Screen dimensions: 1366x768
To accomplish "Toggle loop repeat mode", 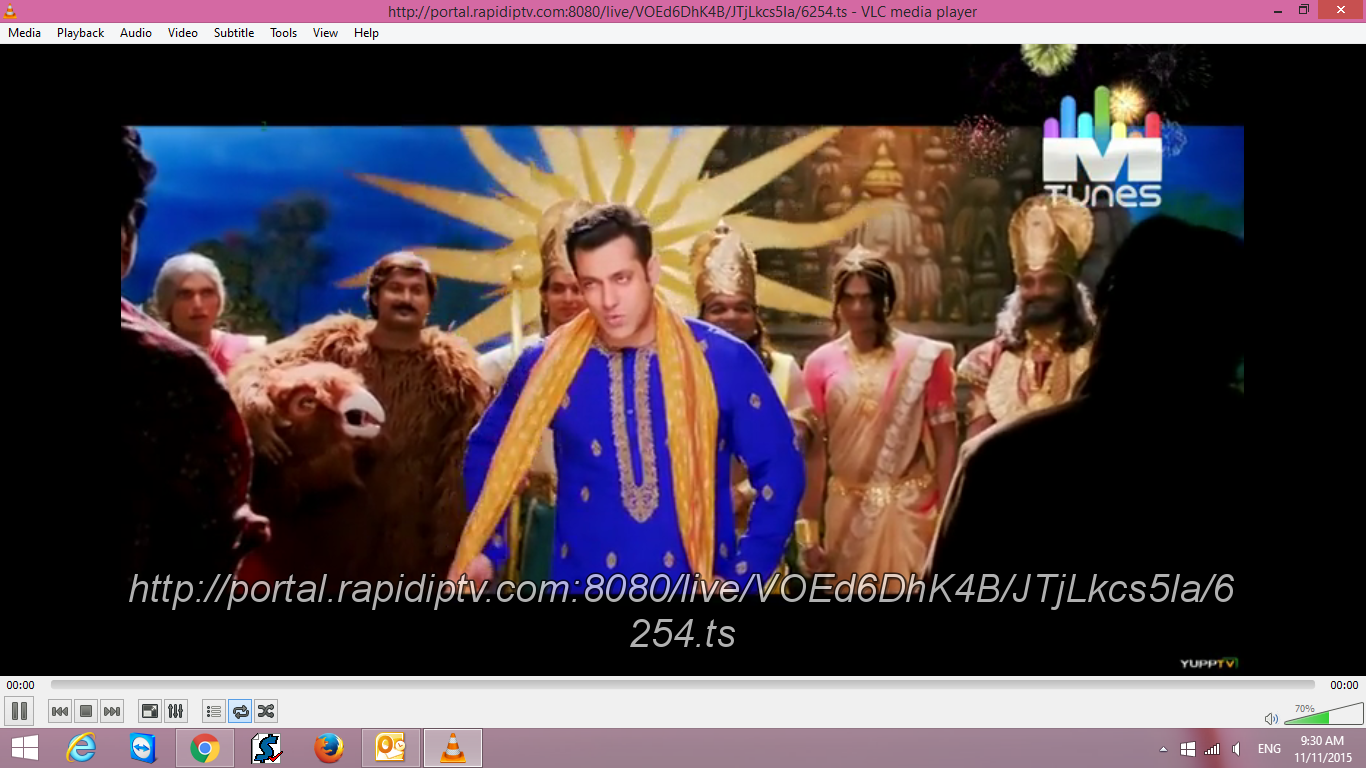I will pyautogui.click(x=240, y=711).
